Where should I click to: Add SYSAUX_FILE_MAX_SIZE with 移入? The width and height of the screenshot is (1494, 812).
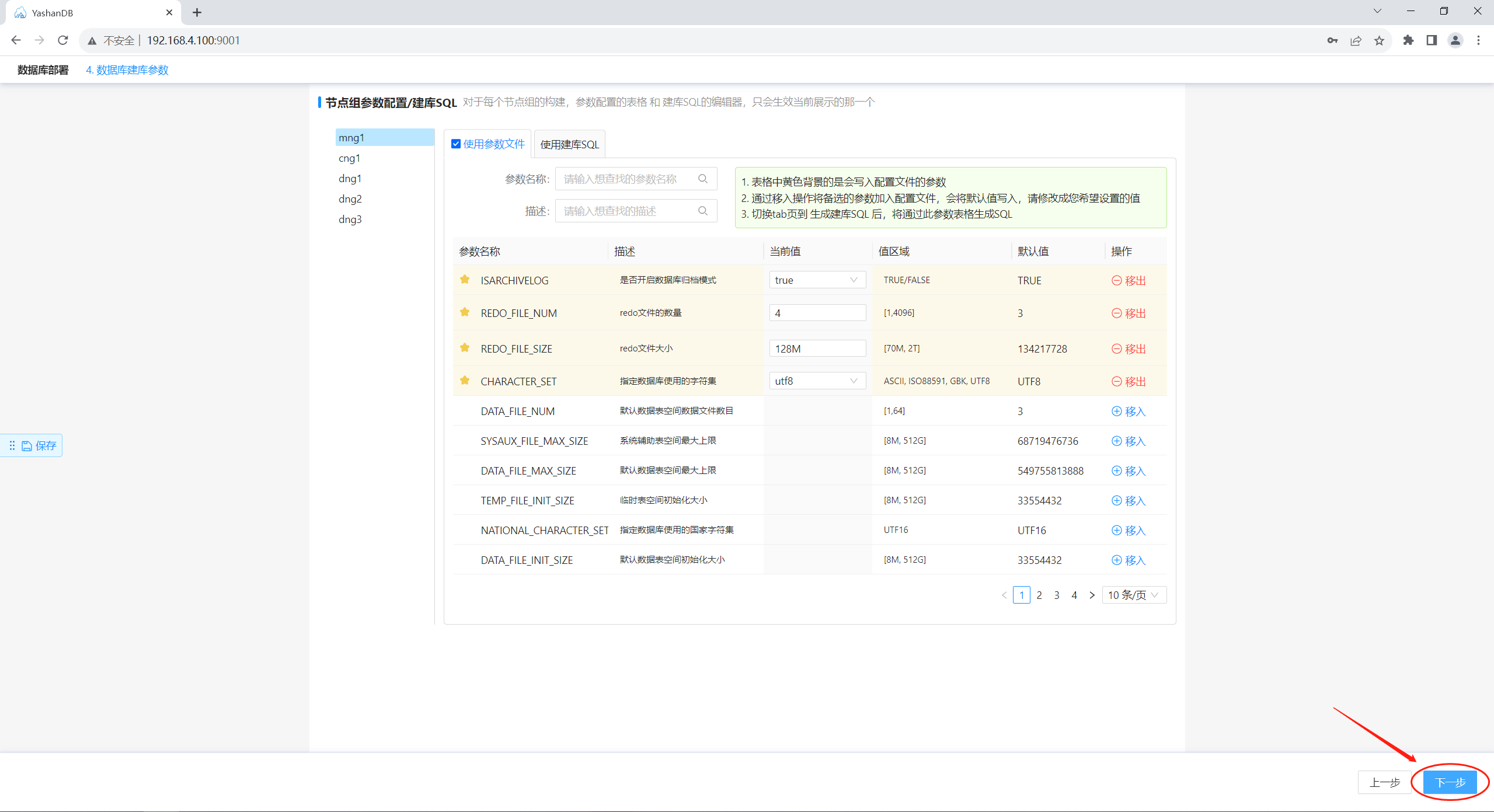(1129, 441)
